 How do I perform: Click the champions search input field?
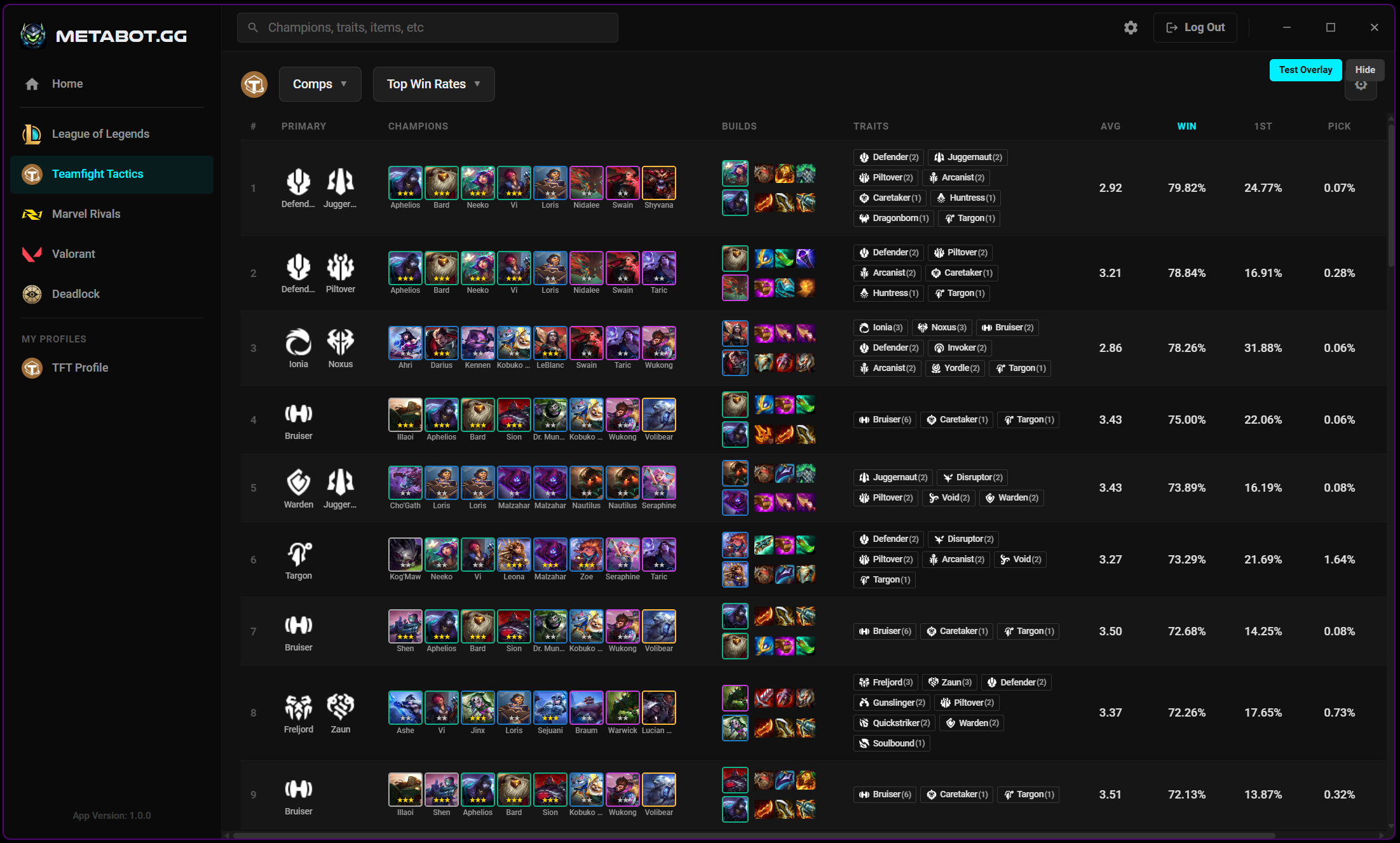pos(427,27)
